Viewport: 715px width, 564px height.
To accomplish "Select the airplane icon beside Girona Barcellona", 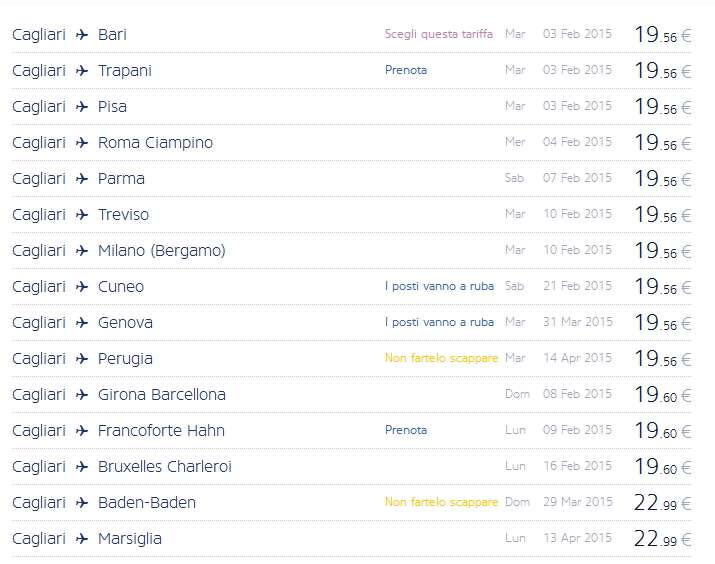I will click(82, 395).
